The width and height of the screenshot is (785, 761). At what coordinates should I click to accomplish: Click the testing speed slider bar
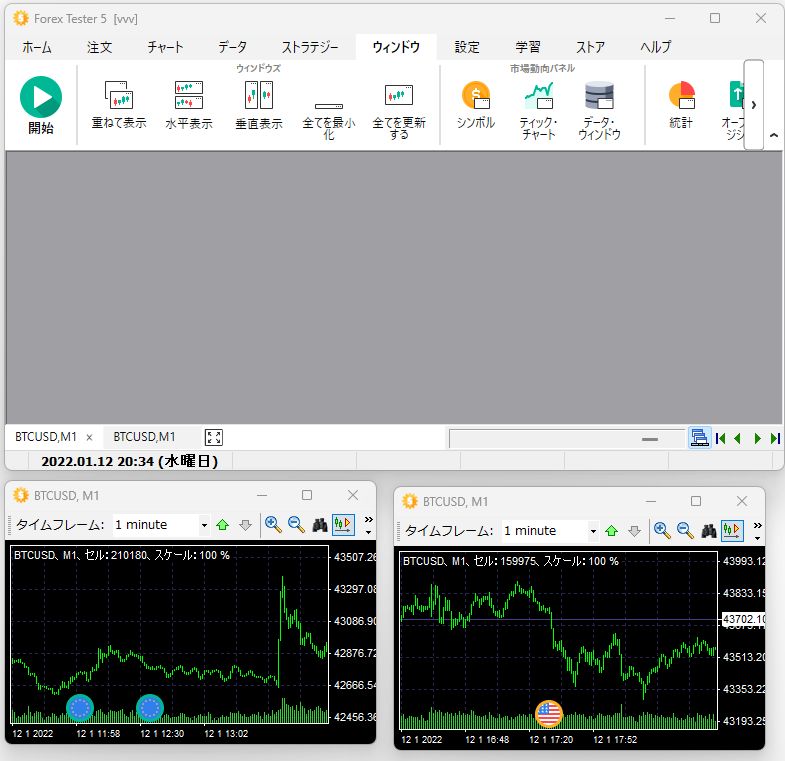[565, 438]
